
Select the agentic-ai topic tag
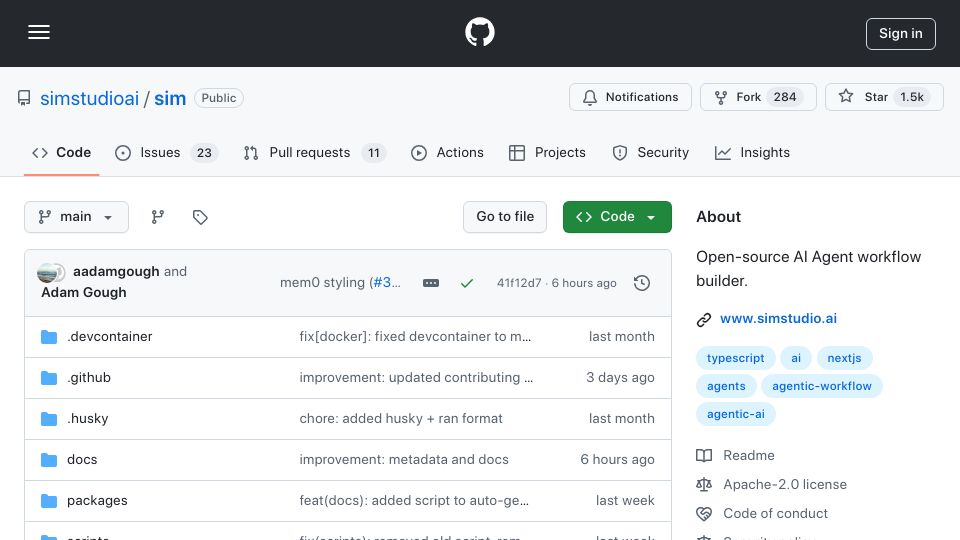point(736,414)
